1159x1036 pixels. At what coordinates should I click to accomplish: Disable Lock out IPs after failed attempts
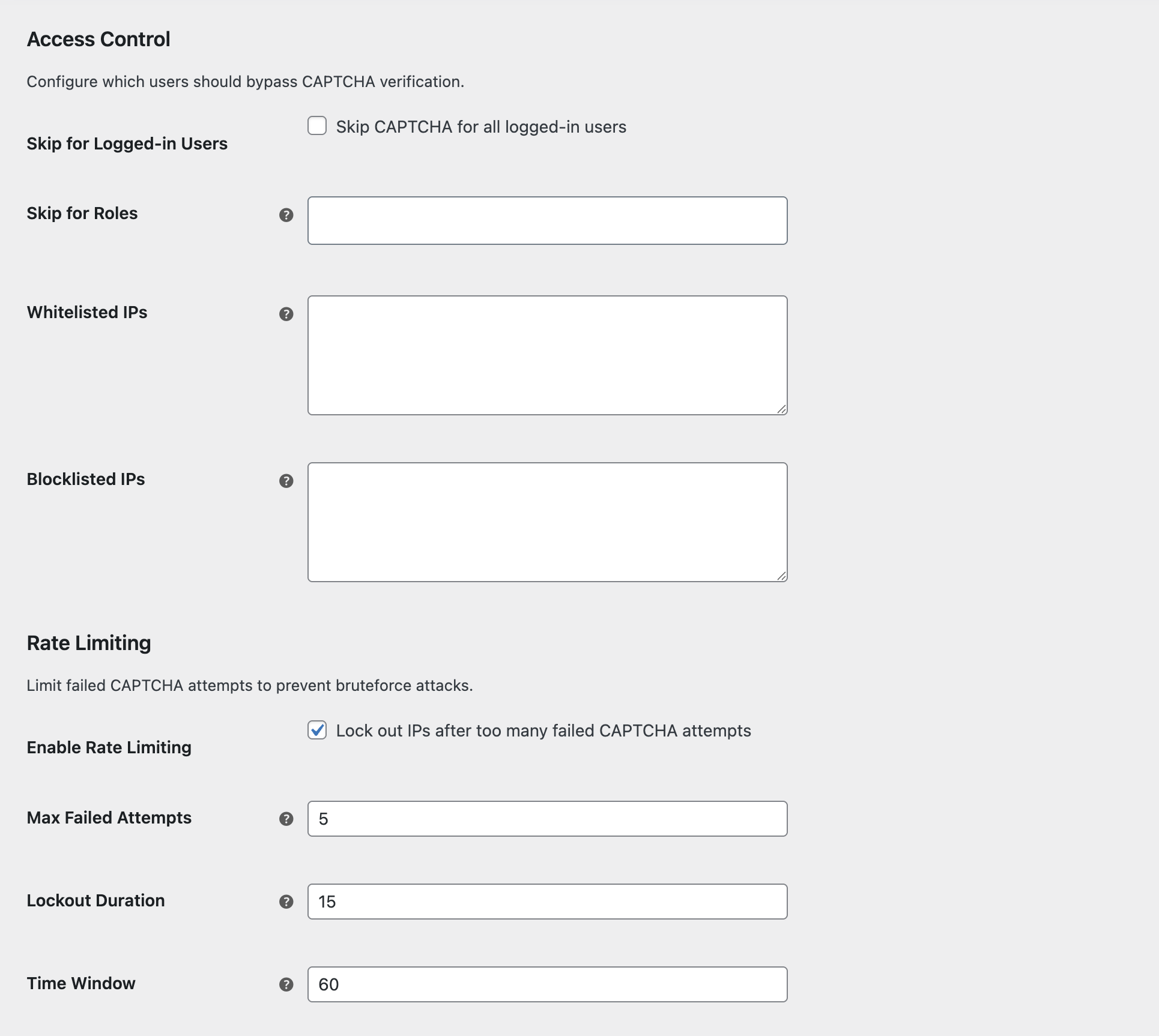(x=317, y=730)
